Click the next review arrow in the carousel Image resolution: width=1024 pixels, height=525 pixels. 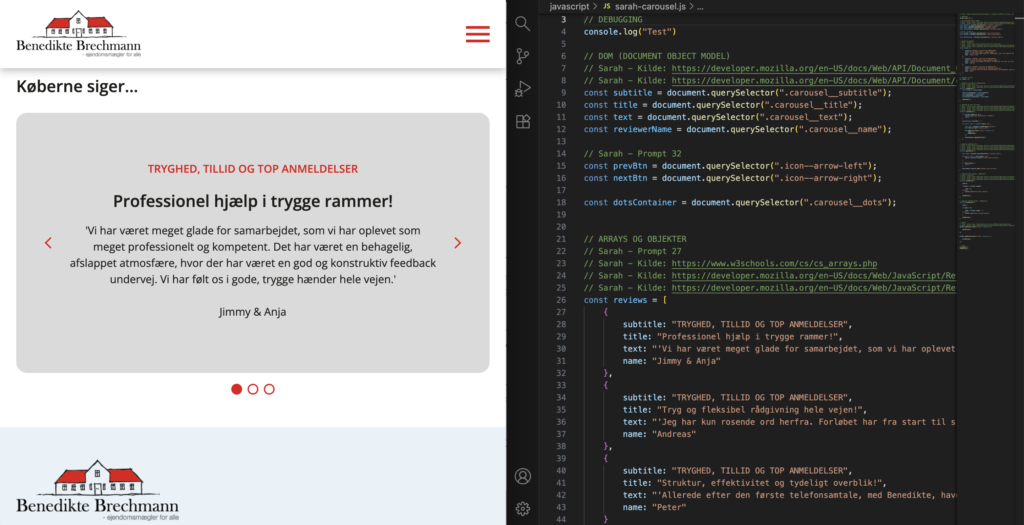pyautogui.click(x=458, y=243)
